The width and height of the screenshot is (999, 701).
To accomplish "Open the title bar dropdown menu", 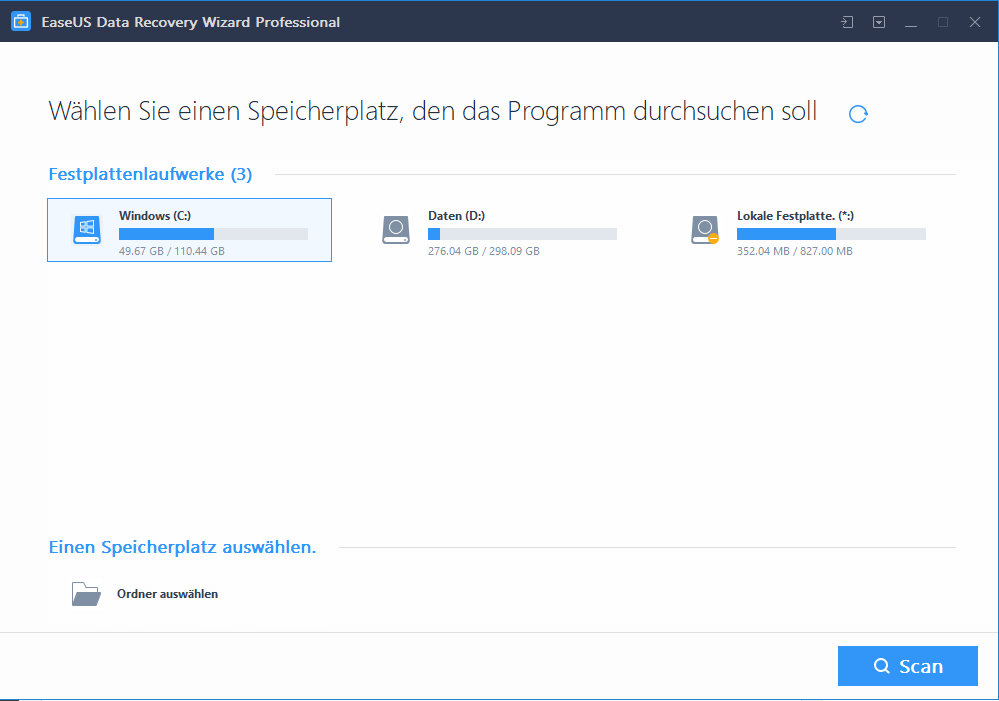I will point(879,22).
